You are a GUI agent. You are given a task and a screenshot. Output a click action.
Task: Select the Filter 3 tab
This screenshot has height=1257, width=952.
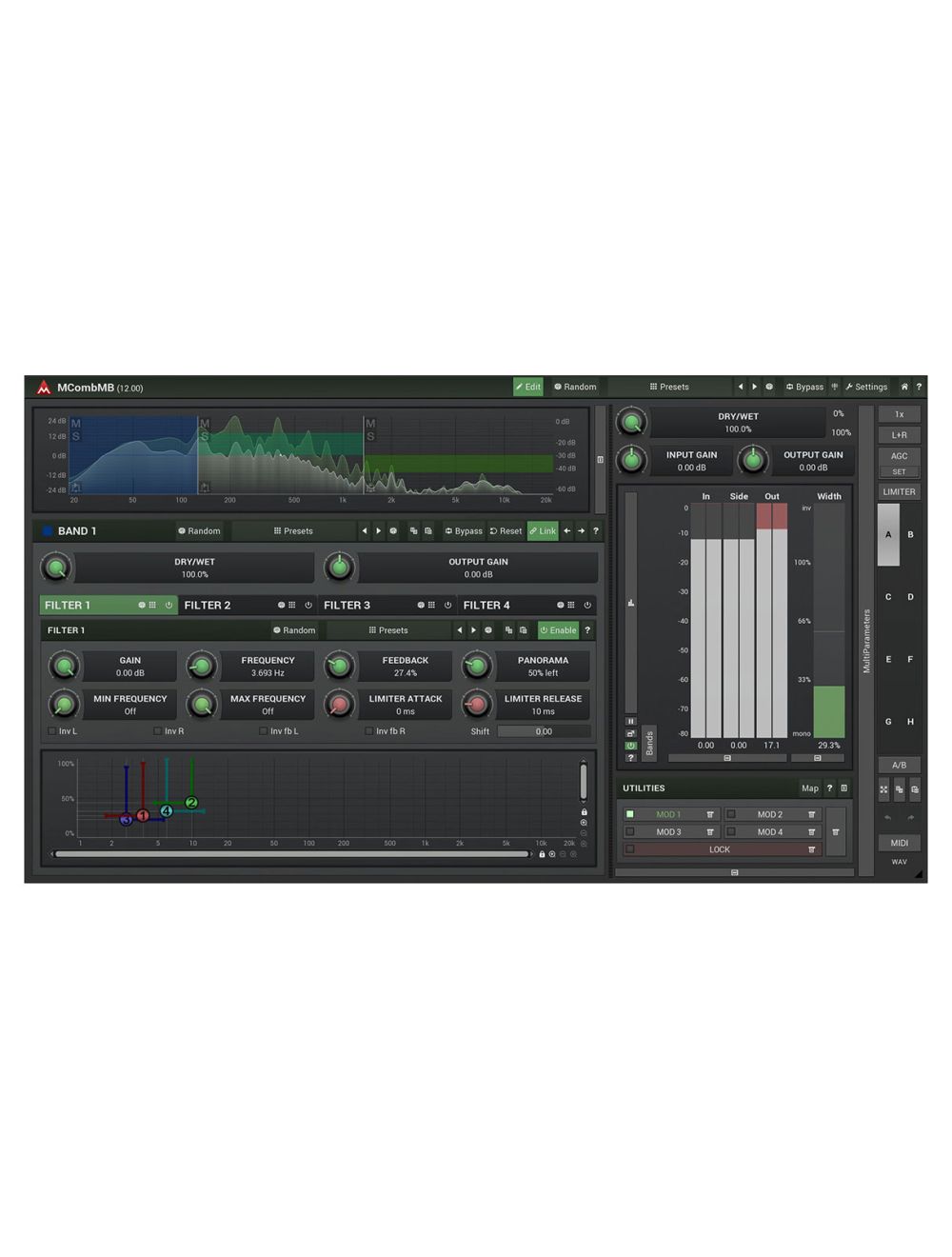(347, 605)
